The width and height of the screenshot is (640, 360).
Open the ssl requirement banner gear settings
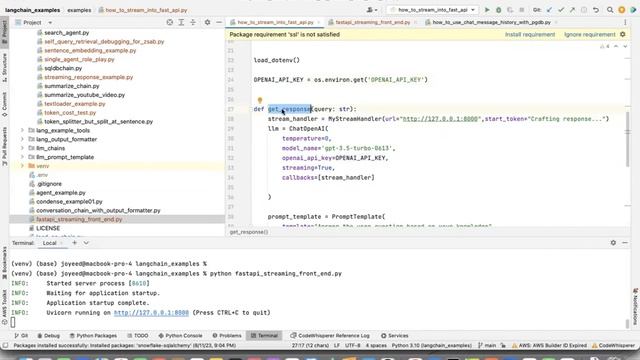pos(622,34)
